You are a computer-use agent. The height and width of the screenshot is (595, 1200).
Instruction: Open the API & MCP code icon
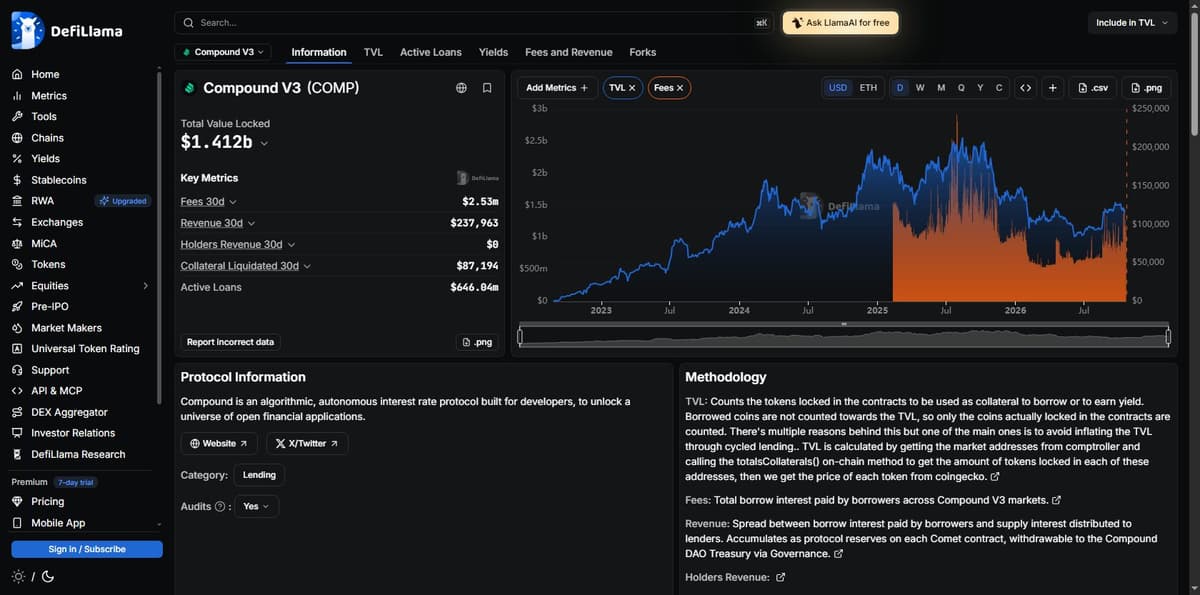tap(17, 391)
